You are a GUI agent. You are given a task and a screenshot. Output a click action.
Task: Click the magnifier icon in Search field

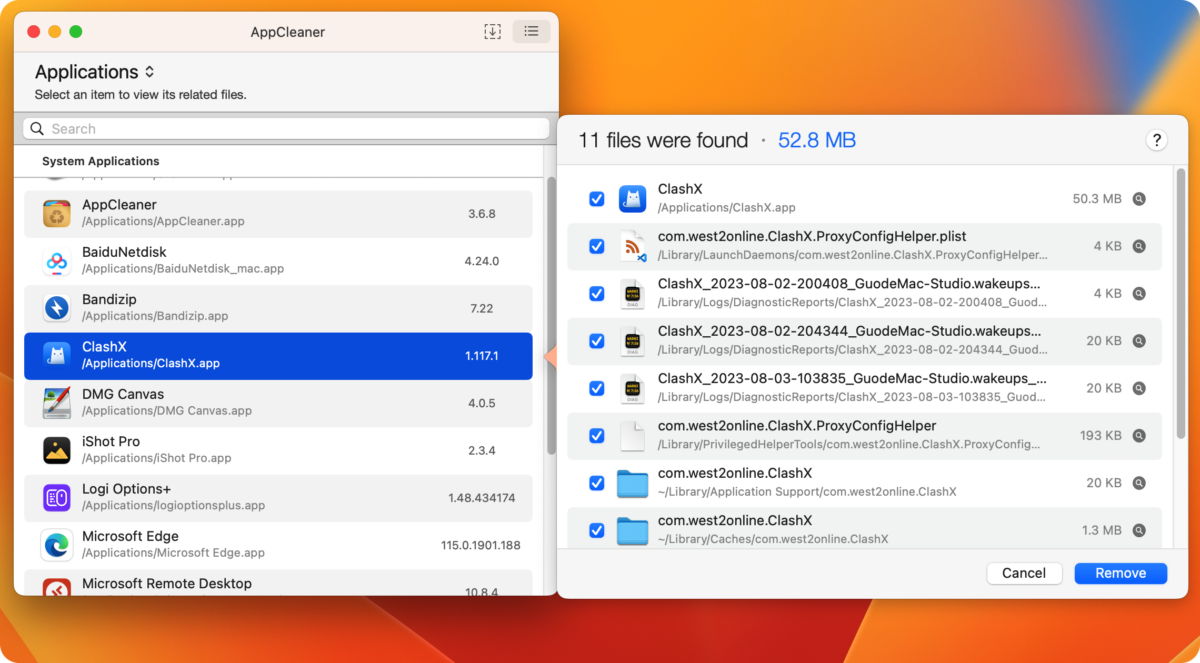(38, 129)
